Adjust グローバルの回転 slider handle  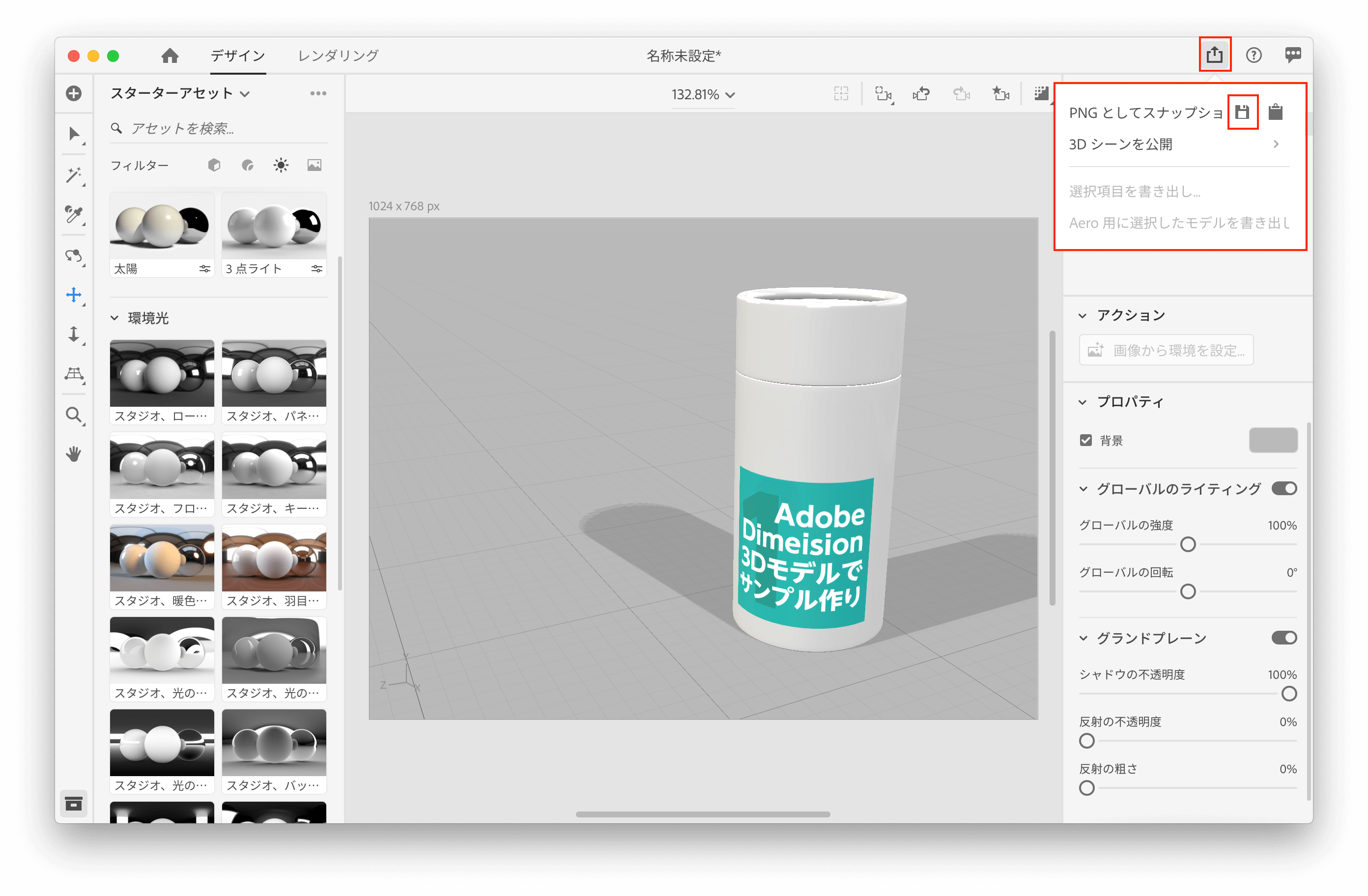(x=1188, y=591)
